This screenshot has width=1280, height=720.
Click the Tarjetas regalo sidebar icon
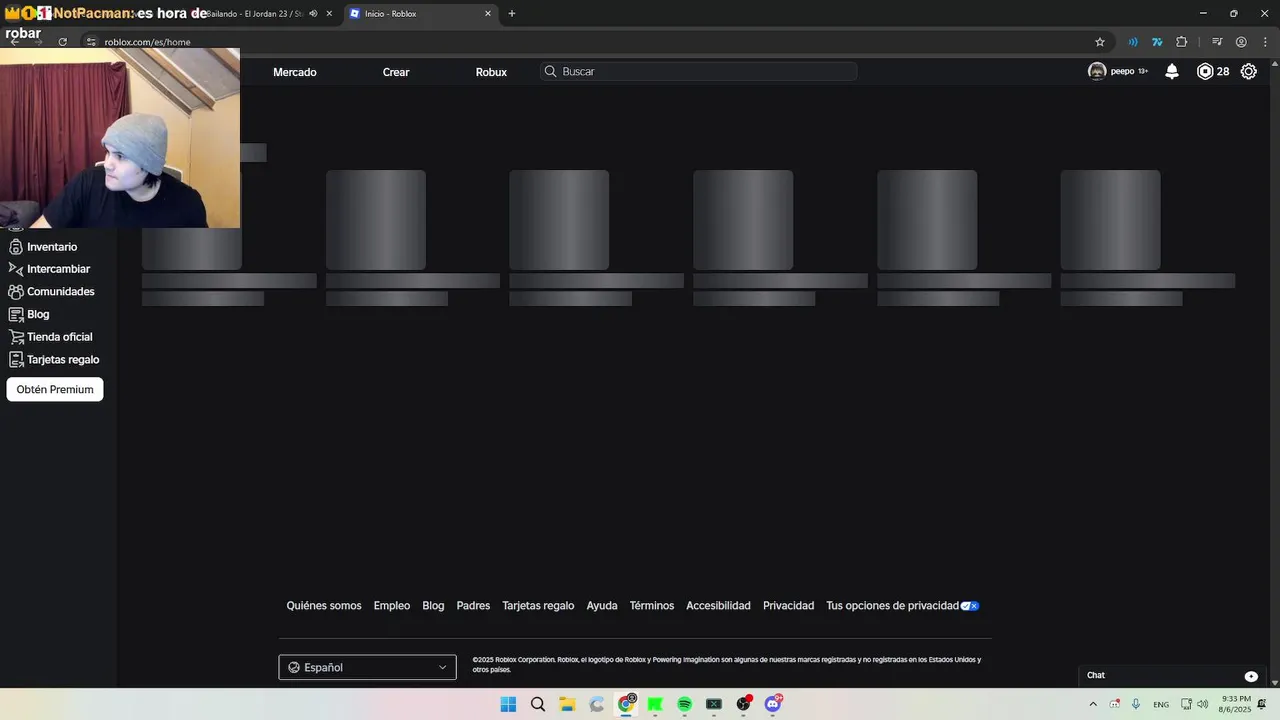(x=15, y=360)
